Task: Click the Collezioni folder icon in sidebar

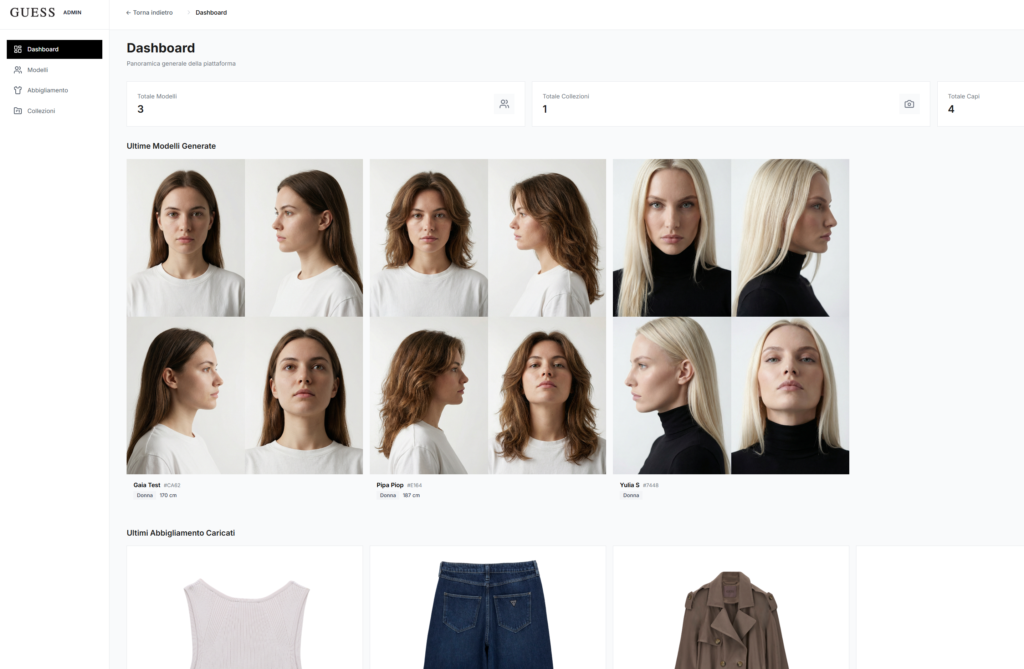Action: pos(18,111)
